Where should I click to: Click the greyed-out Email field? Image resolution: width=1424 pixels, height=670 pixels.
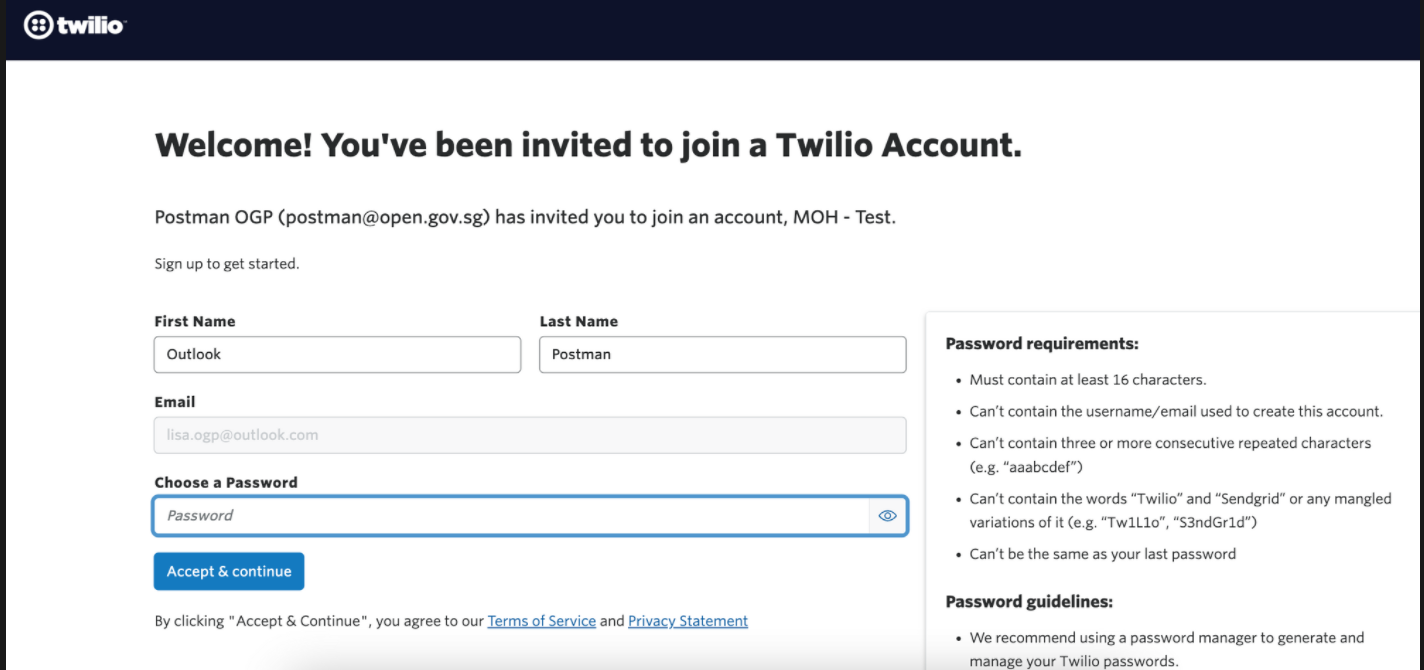(529, 435)
